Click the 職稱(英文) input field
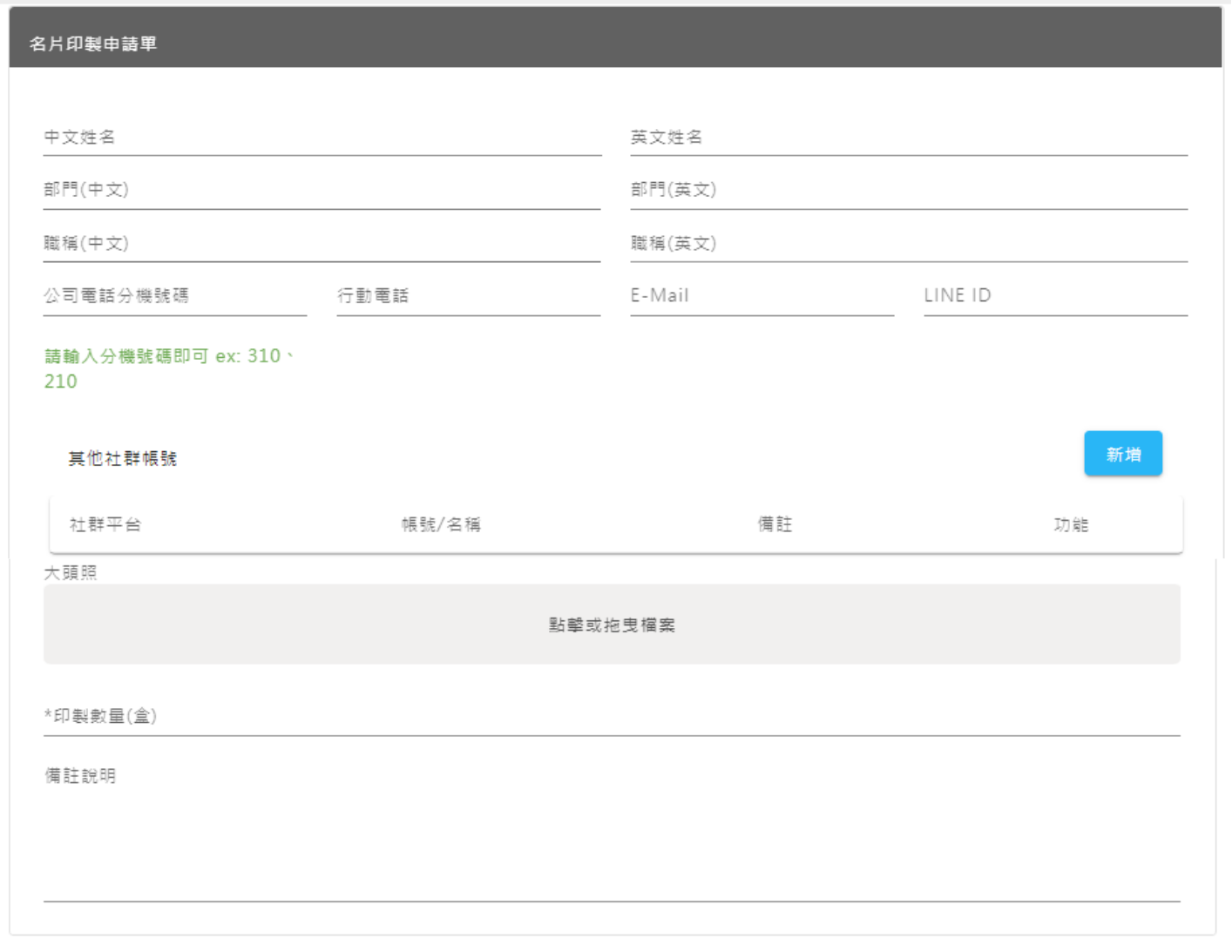Viewport: 1232px width, 952px height. pos(908,244)
